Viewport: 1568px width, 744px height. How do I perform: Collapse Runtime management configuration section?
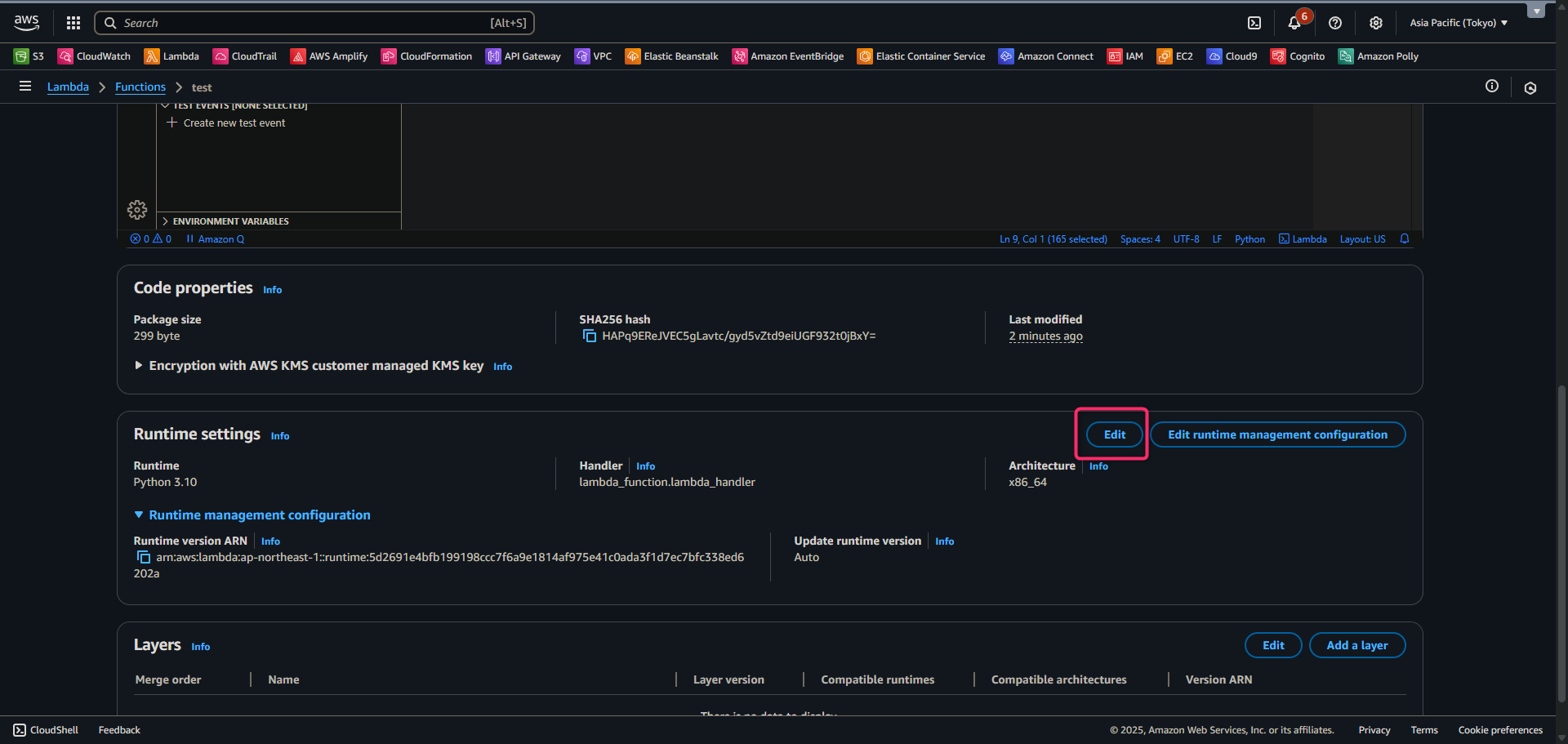[x=139, y=515]
